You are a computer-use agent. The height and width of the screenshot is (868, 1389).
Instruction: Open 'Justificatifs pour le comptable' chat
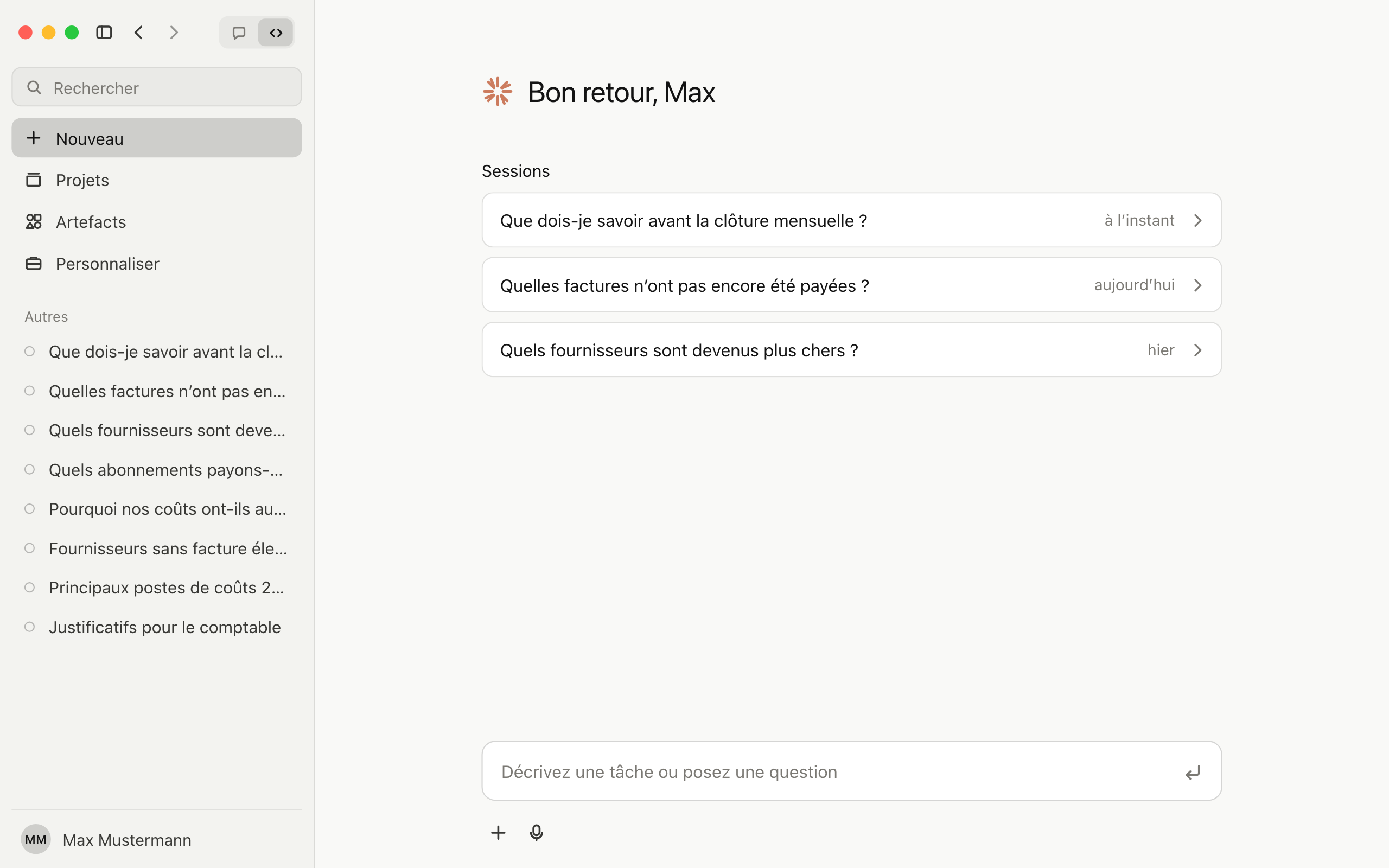tap(157, 627)
